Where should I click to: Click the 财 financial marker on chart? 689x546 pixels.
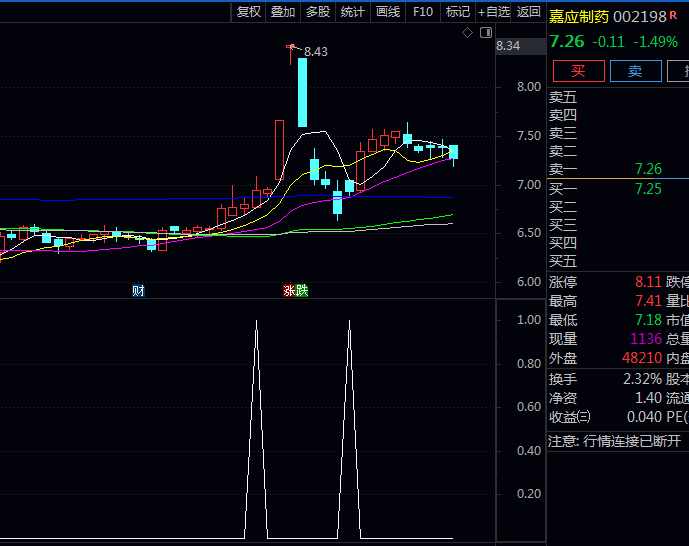click(x=138, y=291)
